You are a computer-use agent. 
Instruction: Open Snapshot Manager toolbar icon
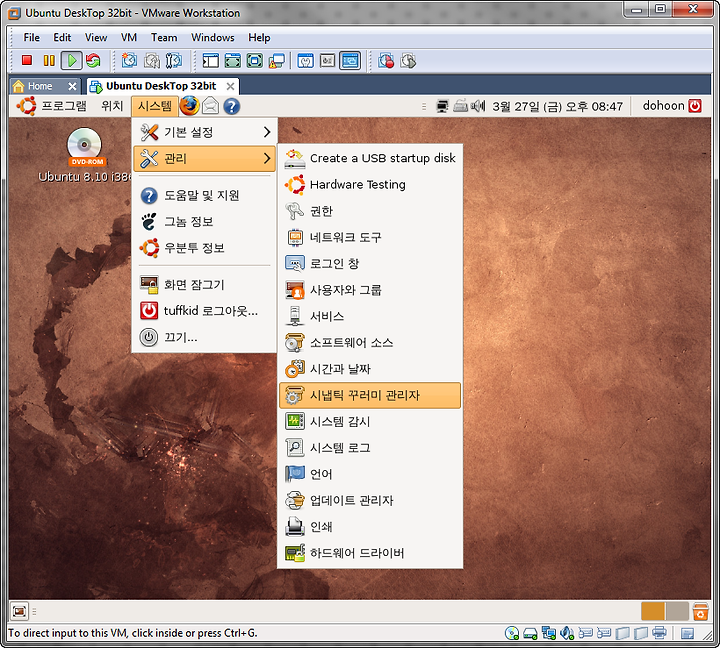(x=174, y=60)
